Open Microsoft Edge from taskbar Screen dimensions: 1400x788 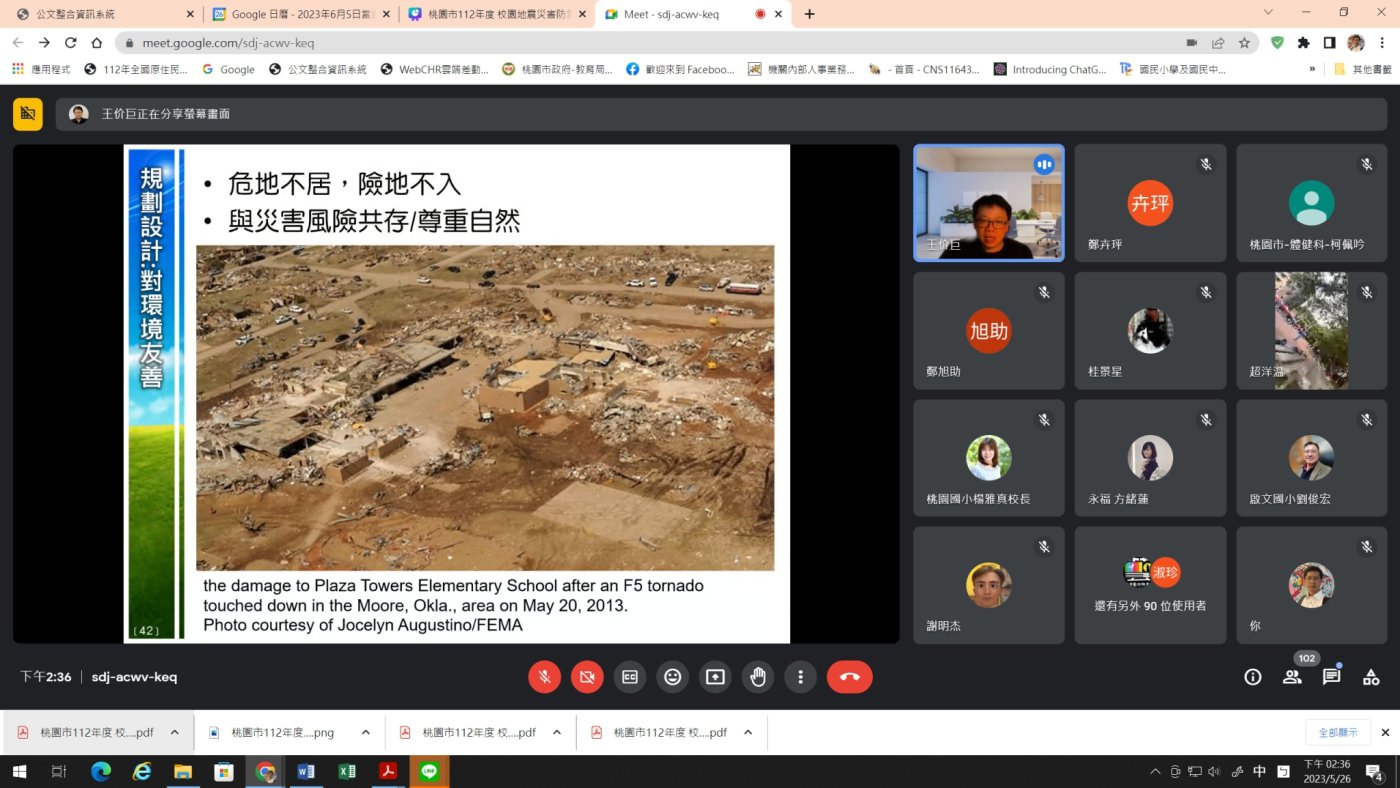pos(101,771)
